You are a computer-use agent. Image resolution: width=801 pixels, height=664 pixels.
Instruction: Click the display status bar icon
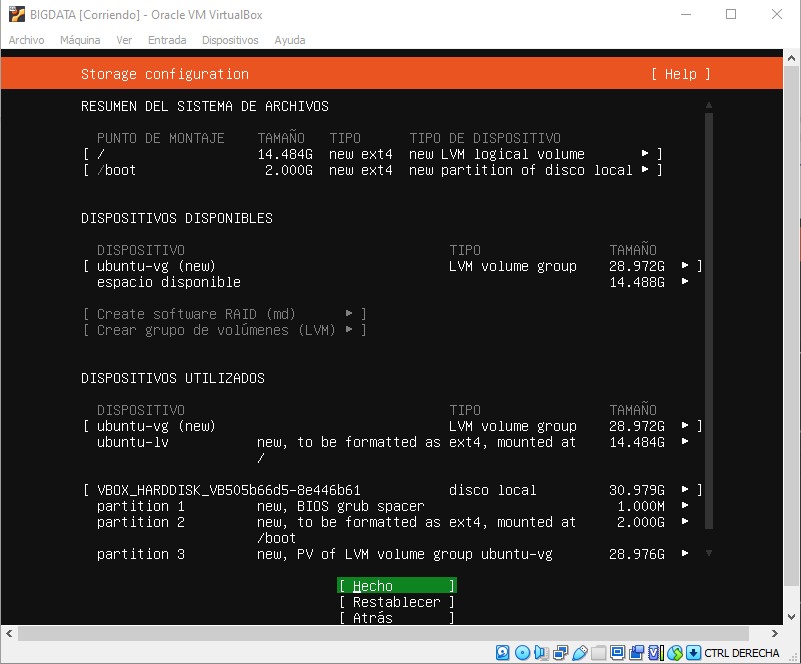click(617, 651)
